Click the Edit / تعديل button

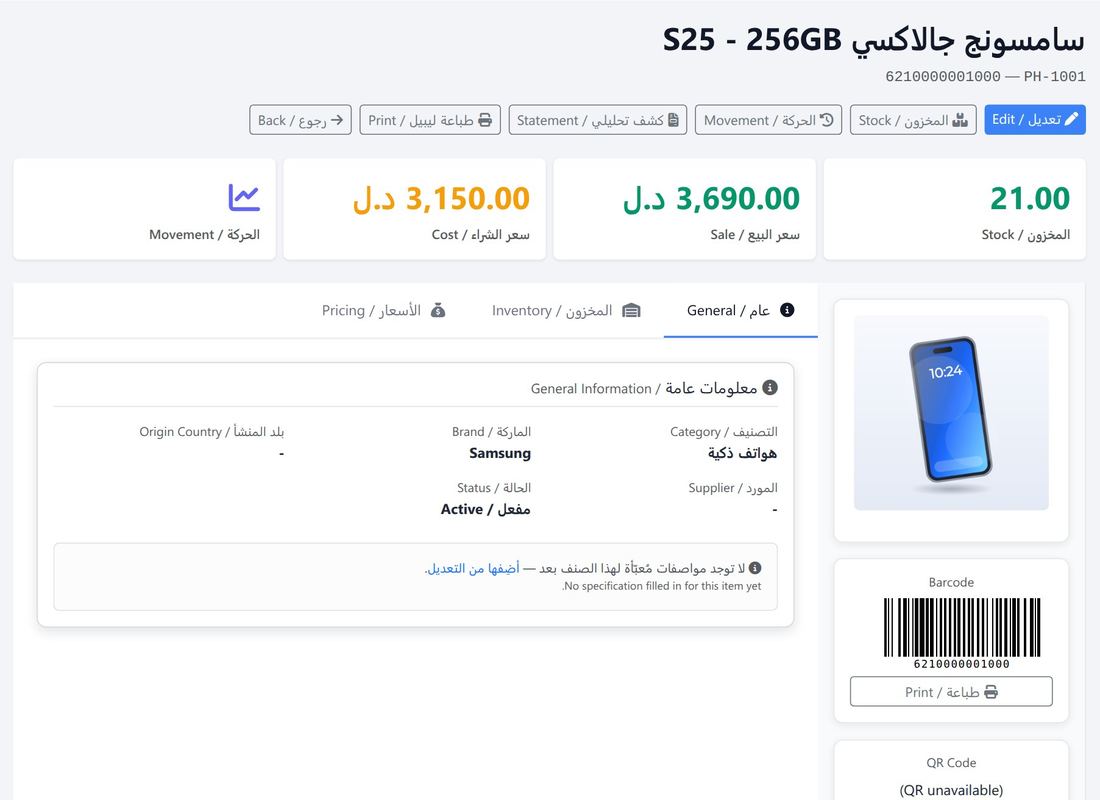pyautogui.click(x=1035, y=120)
